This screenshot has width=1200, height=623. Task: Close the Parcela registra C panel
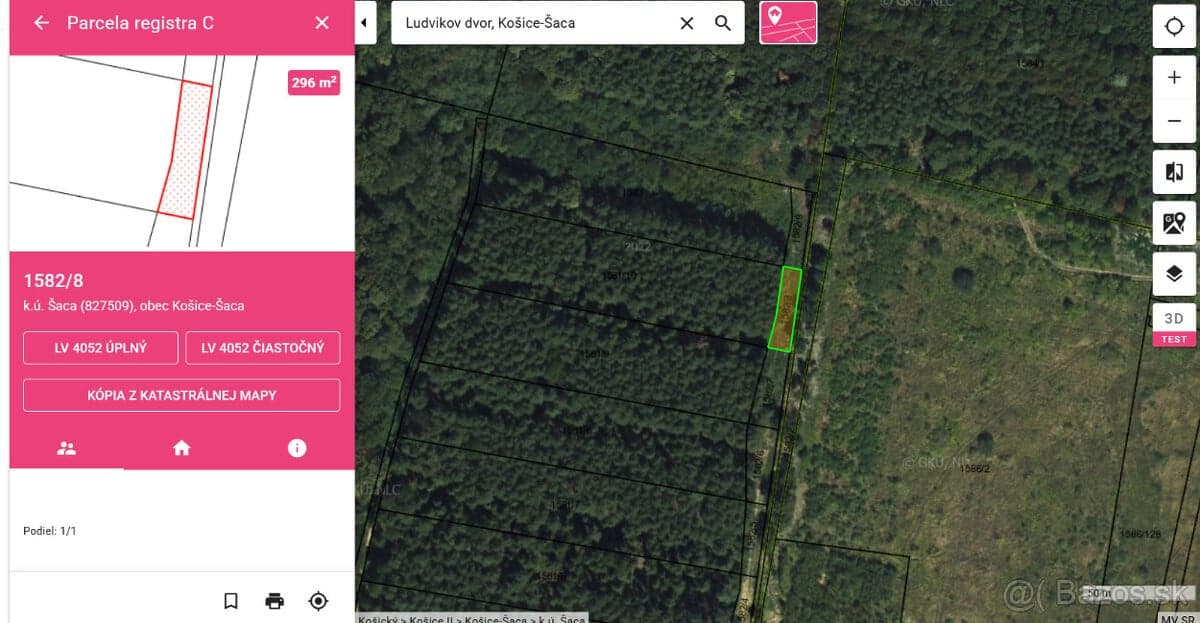coord(322,23)
